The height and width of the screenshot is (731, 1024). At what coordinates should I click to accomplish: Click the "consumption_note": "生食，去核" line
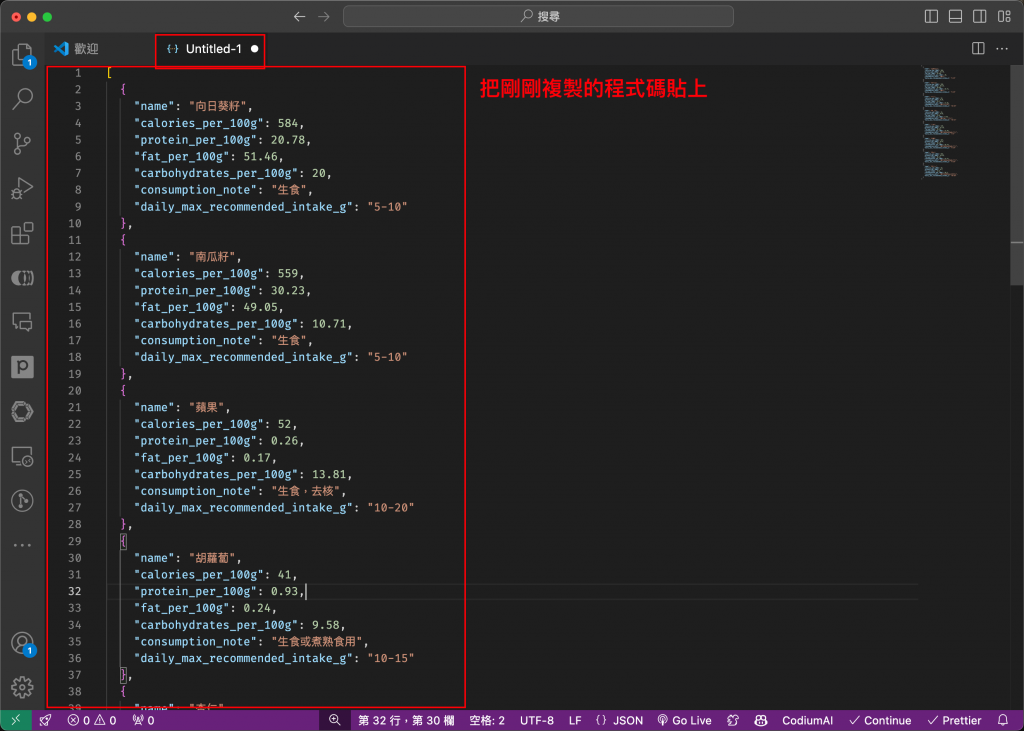click(240, 491)
